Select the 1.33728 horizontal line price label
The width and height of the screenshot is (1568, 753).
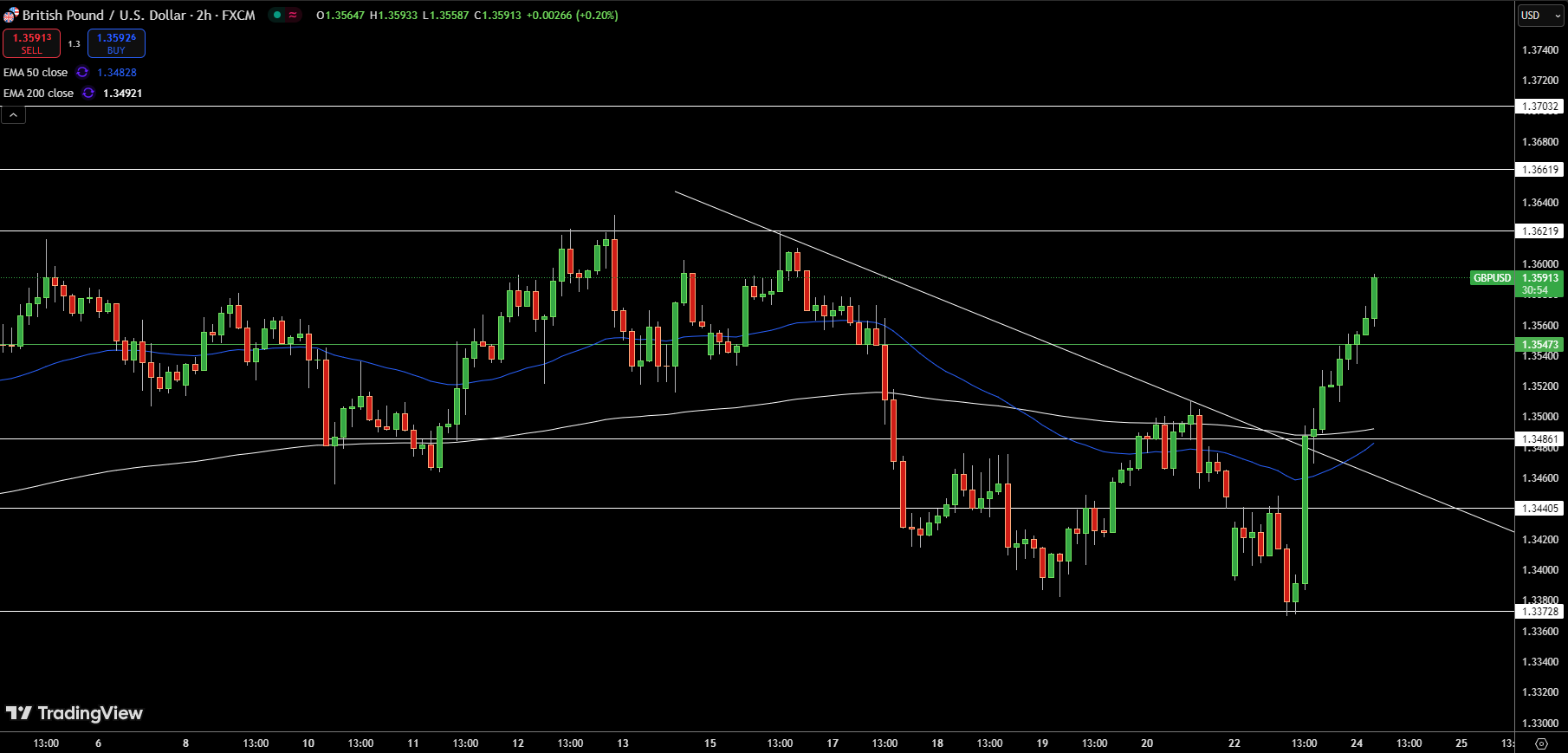(1540, 612)
